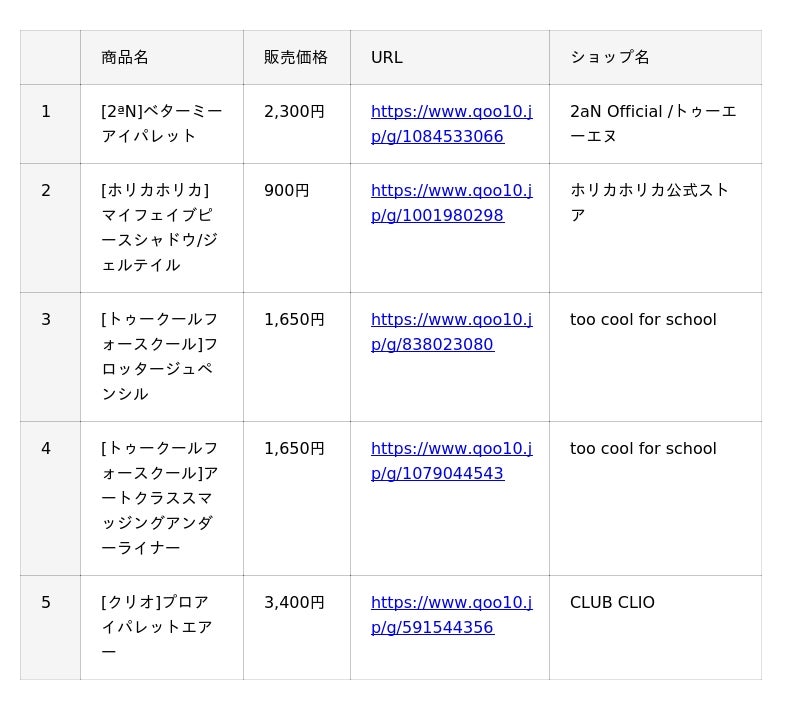Click the 販売価格 column header
The image size is (800, 710).
pyautogui.click(x=296, y=57)
